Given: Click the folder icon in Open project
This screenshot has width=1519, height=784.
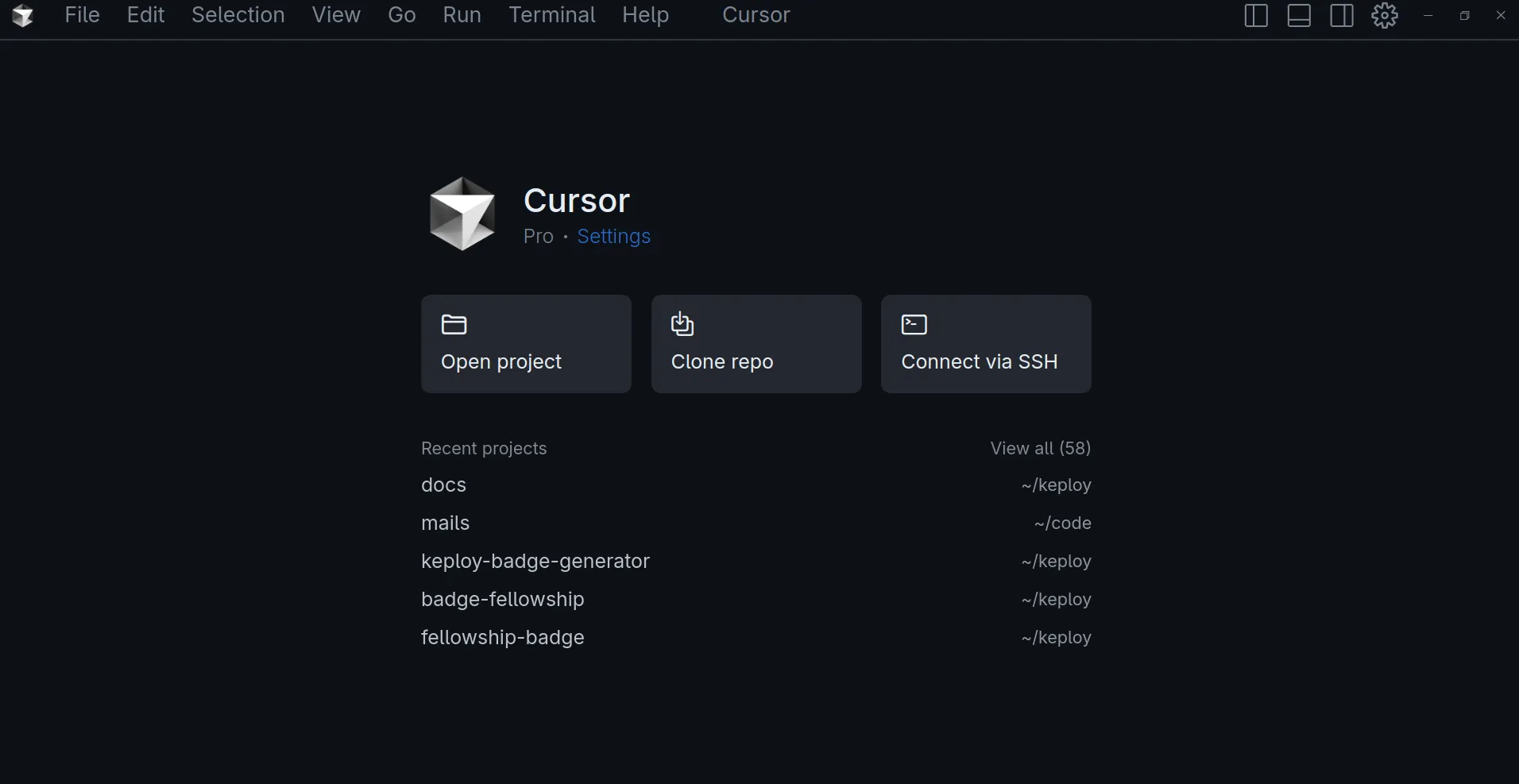Looking at the screenshot, I should tap(454, 324).
